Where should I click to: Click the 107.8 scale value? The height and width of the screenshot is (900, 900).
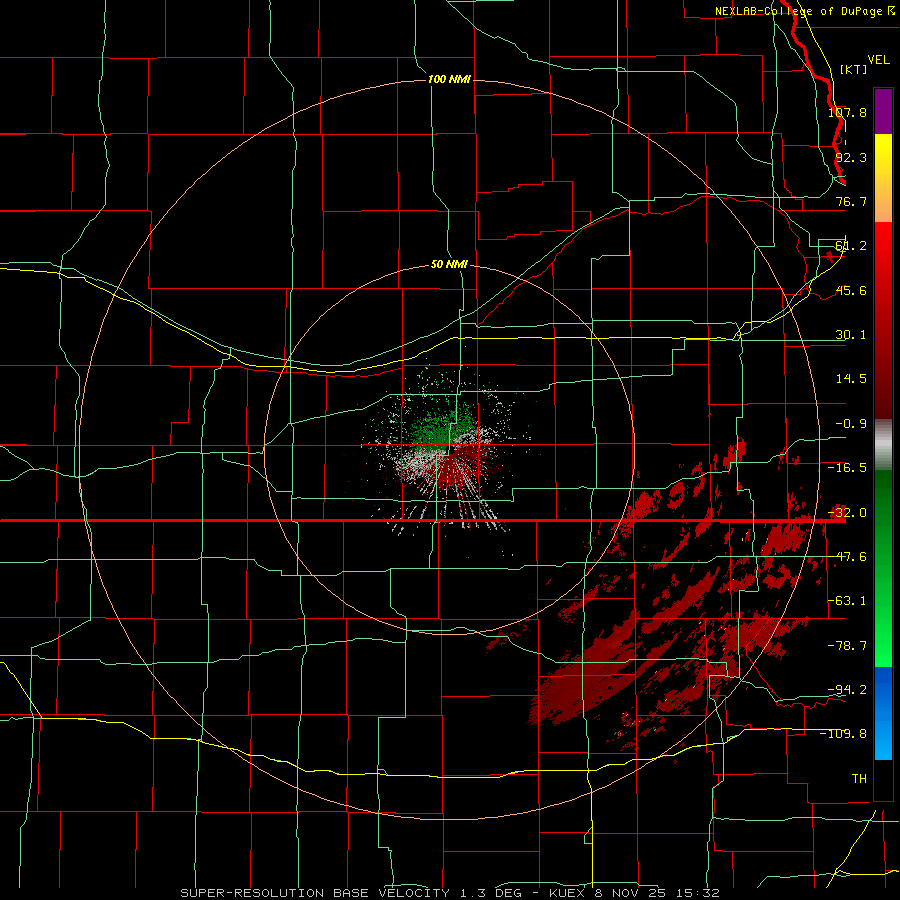tap(847, 112)
